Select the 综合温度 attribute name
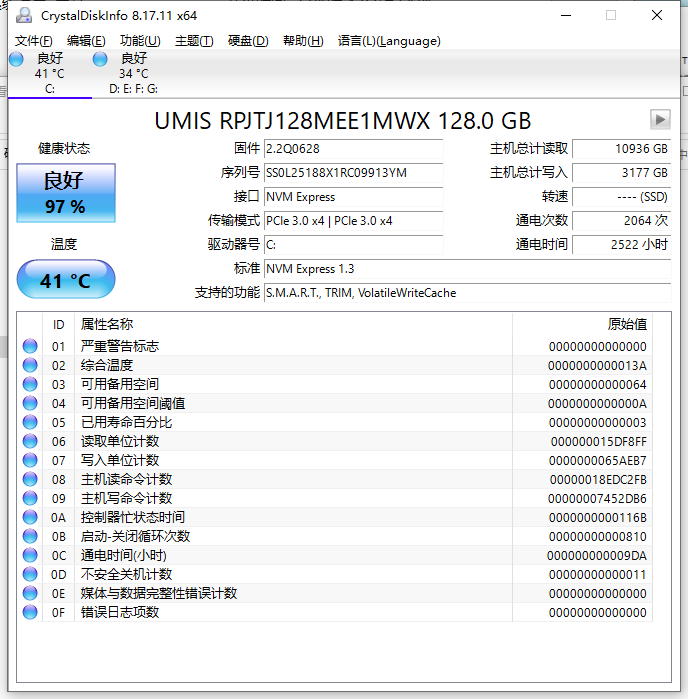Image resolution: width=688 pixels, height=699 pixels. [x=107, y=366]
